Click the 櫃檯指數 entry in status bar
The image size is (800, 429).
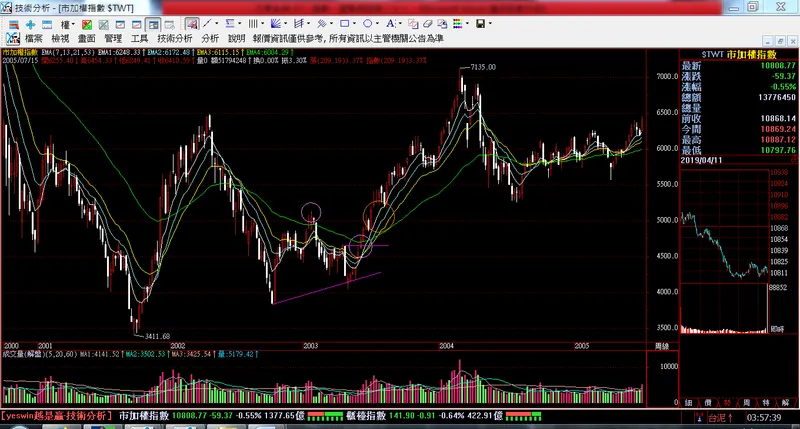(x=366, y=416)
